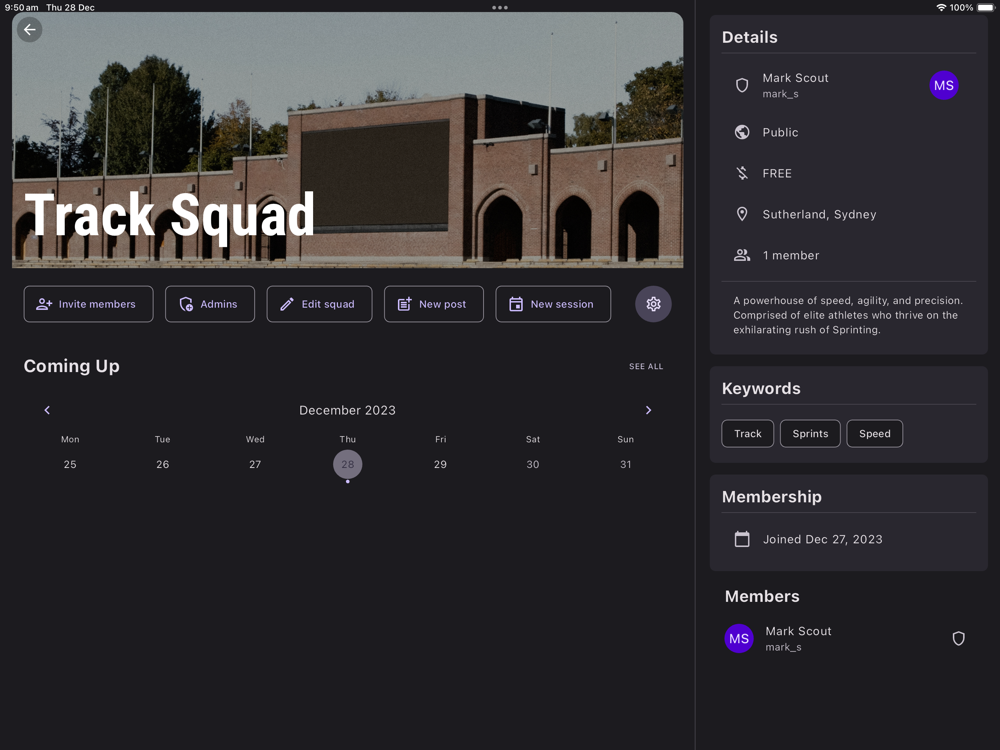
Task: Click the Keywords heading
Action: (x=761, y=388)
